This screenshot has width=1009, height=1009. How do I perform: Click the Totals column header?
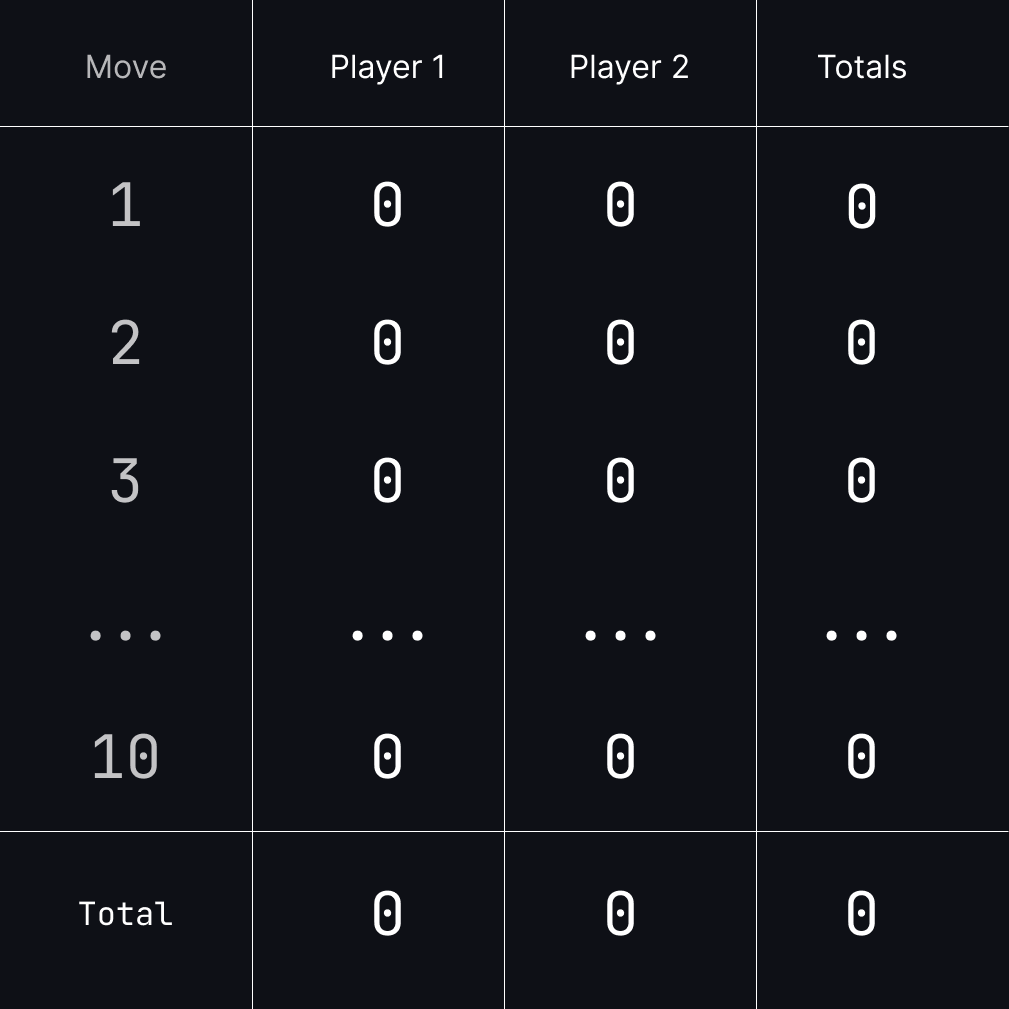click(862, 67)
